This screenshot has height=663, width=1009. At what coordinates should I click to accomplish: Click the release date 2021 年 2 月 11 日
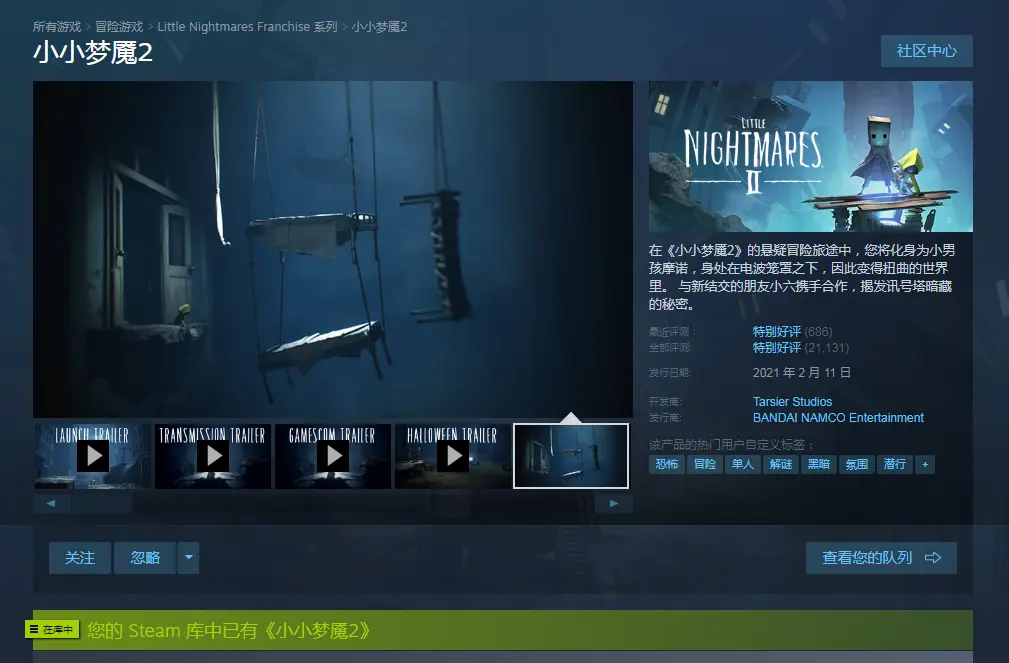click(802, 373)
